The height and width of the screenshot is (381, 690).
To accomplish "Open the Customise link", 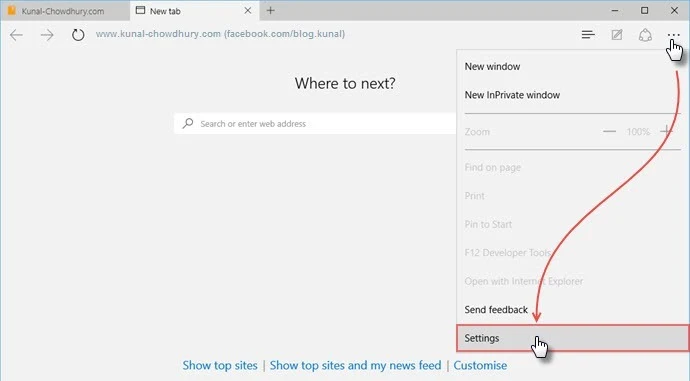I will 480,366.
